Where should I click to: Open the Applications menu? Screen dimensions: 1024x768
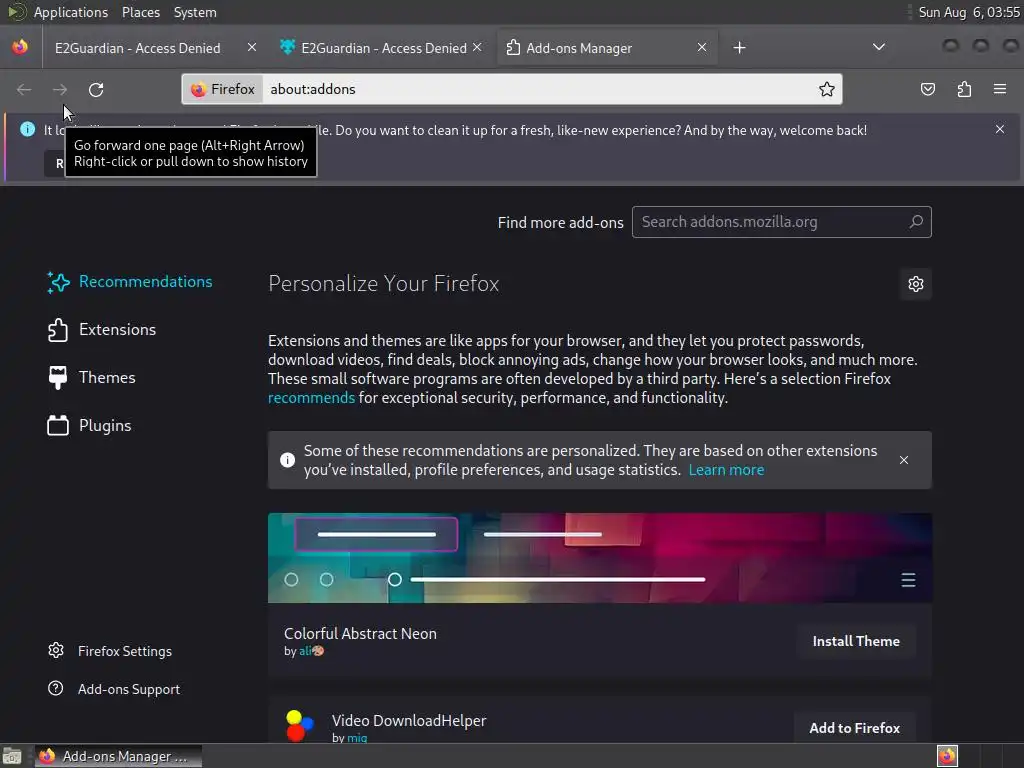(71, 12)
